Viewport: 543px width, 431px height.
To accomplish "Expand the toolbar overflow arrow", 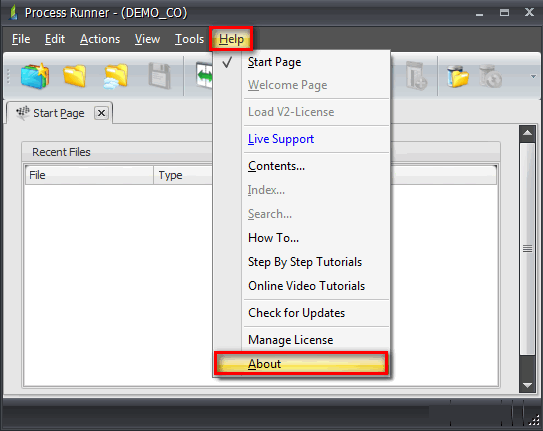I will click(x=533, y=77).
